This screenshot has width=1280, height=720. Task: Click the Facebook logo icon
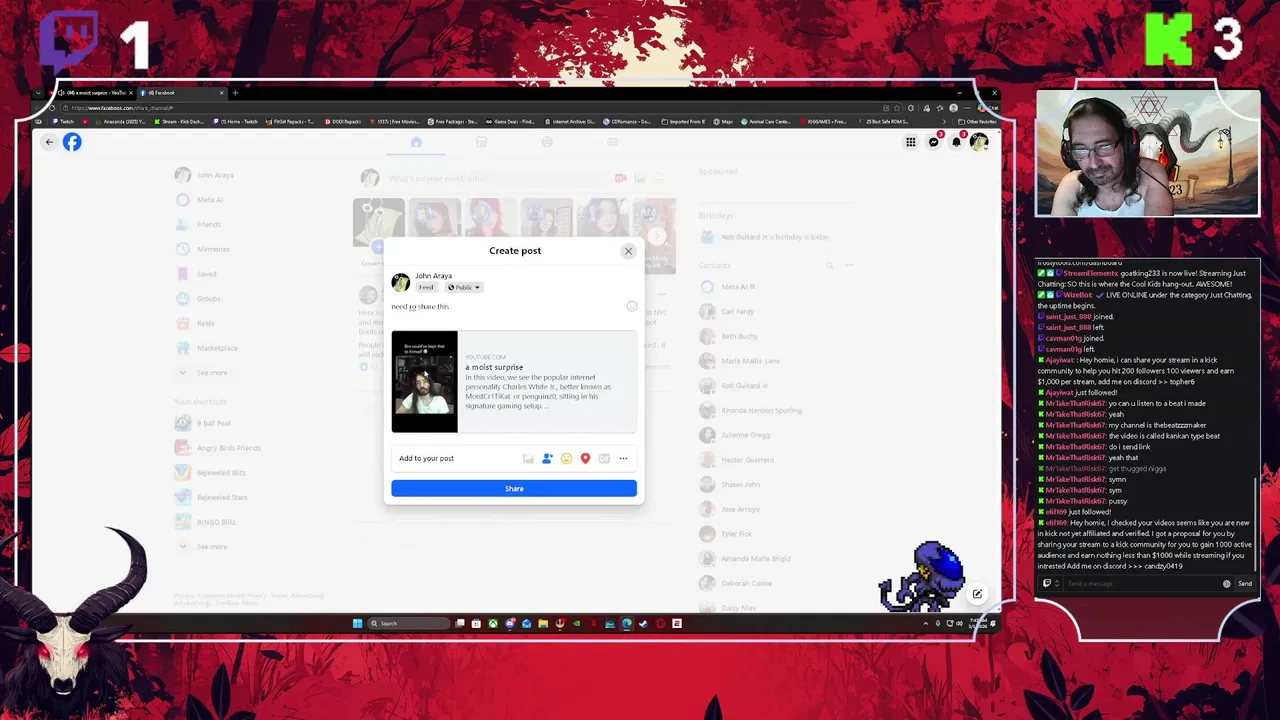click(72, 142)
